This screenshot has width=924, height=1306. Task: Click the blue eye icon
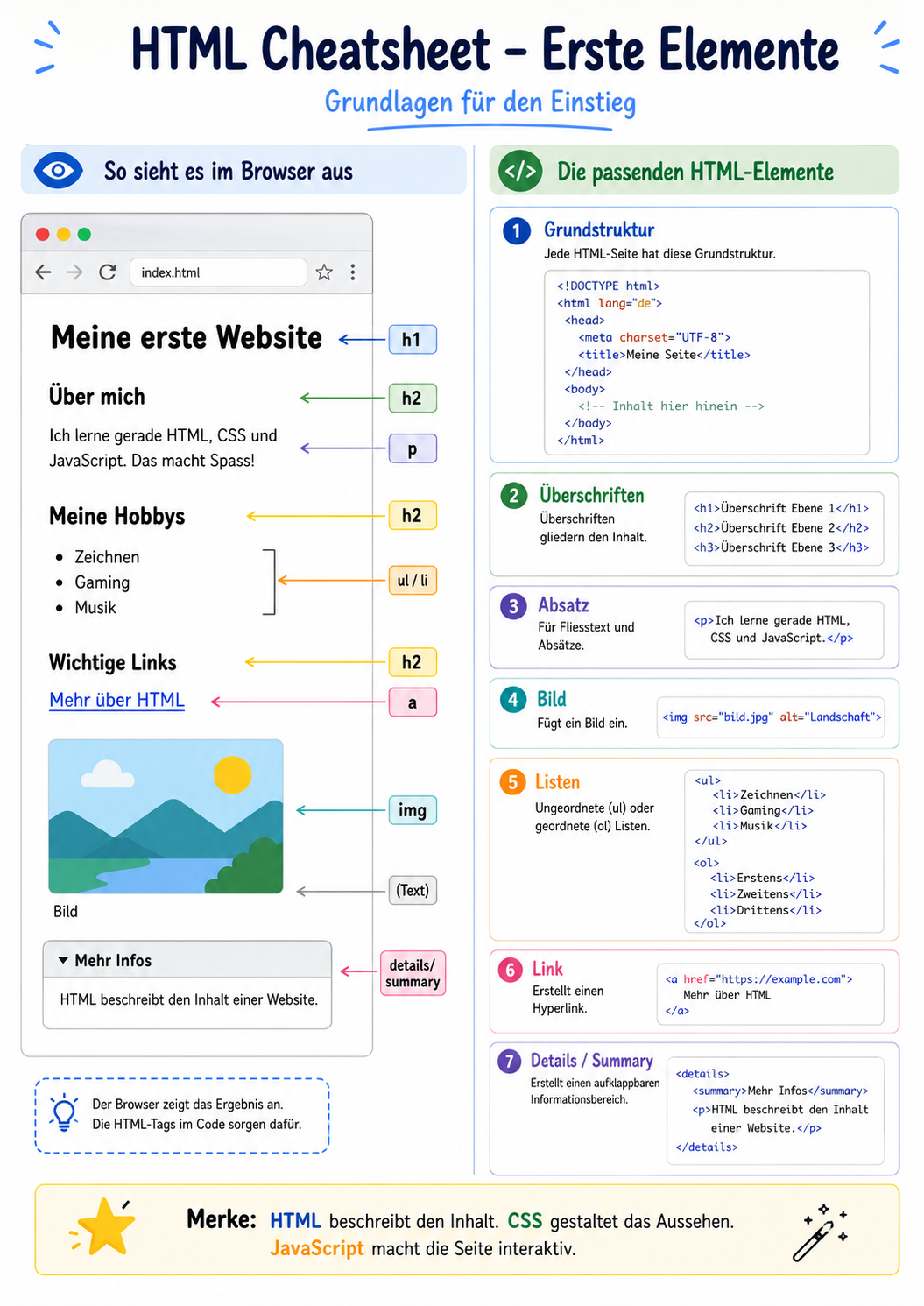click(x=59, y=170)
